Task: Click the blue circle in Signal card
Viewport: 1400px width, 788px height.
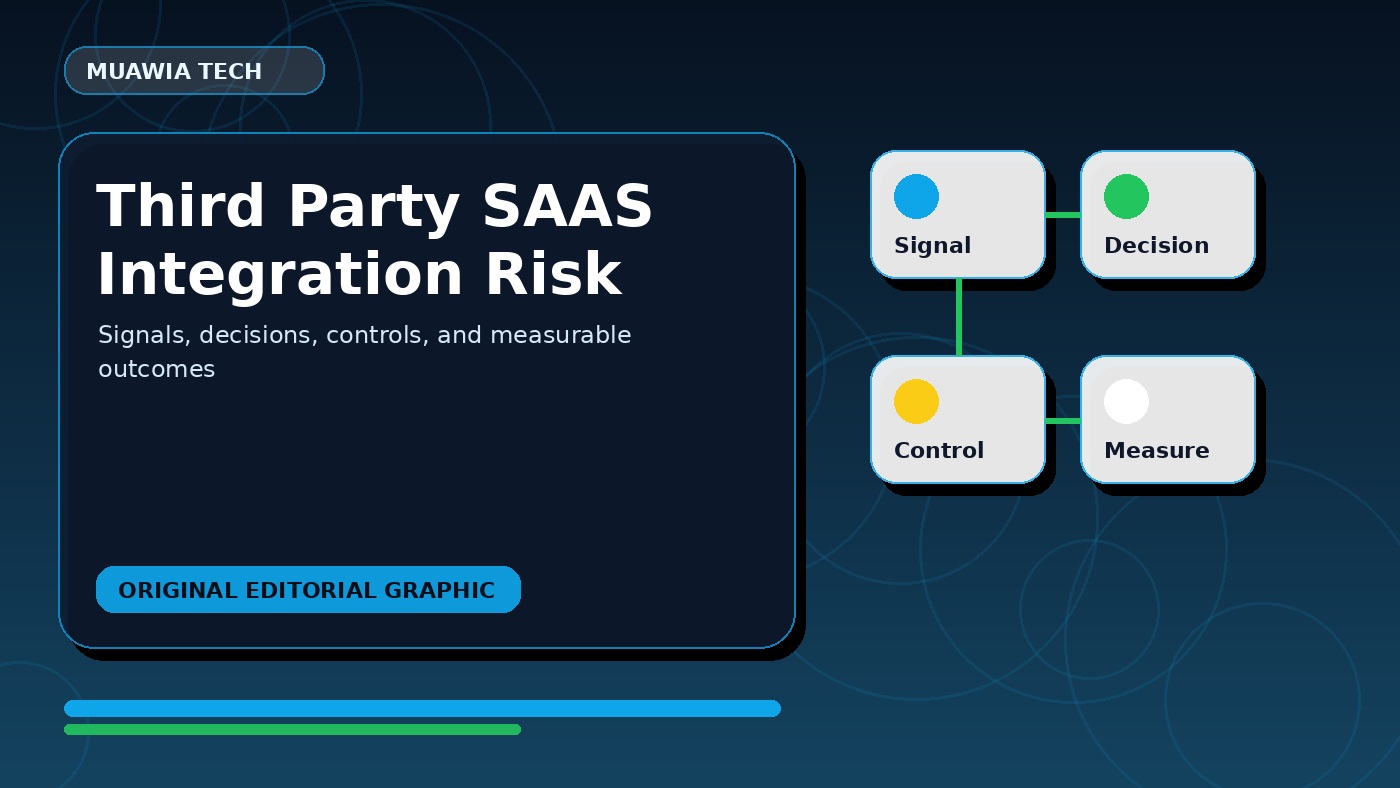Action: 916,196
